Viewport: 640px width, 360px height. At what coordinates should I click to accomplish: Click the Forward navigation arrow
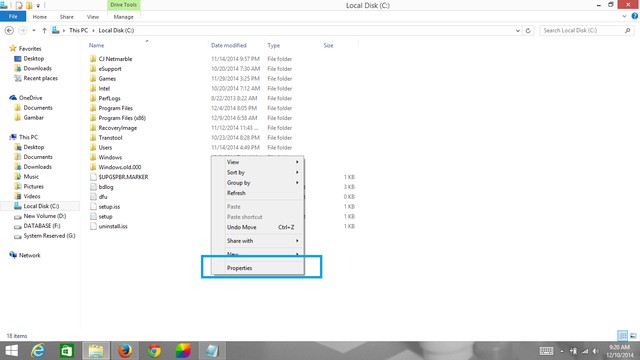pos(22,30)
